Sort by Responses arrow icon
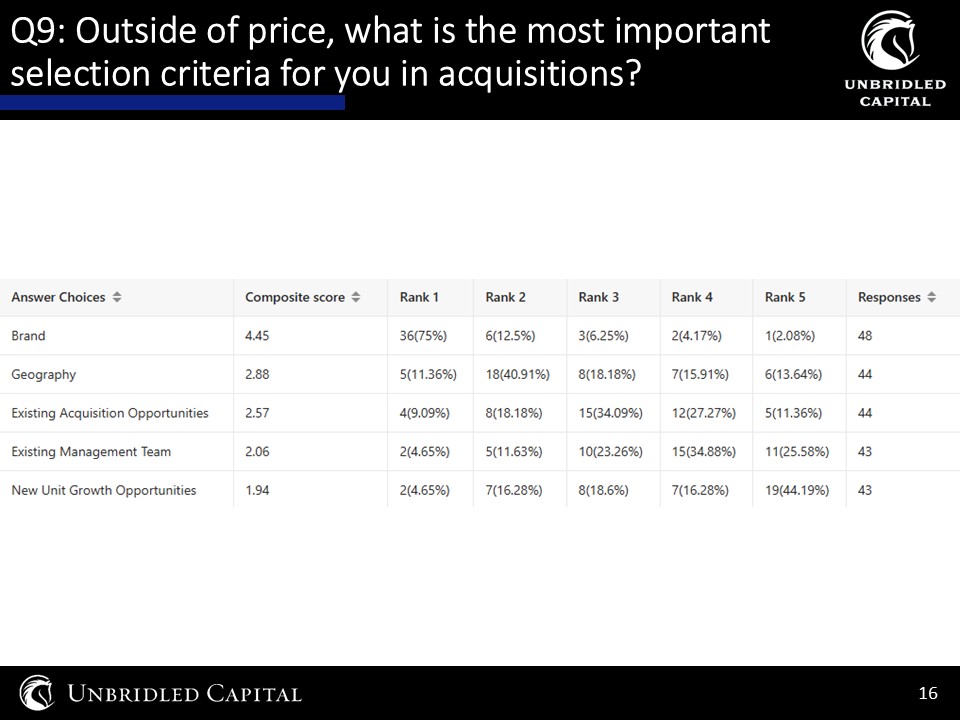 (931, 297)
